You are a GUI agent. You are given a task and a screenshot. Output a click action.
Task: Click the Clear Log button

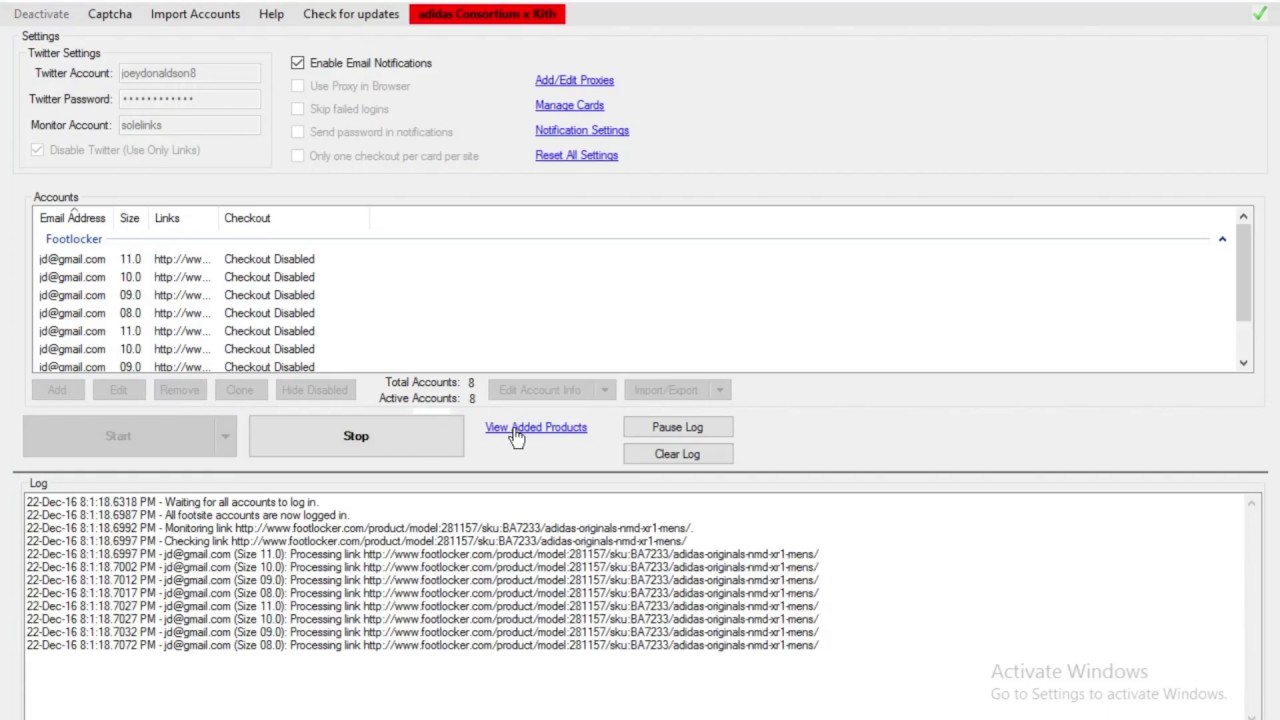tap(678, 454)
